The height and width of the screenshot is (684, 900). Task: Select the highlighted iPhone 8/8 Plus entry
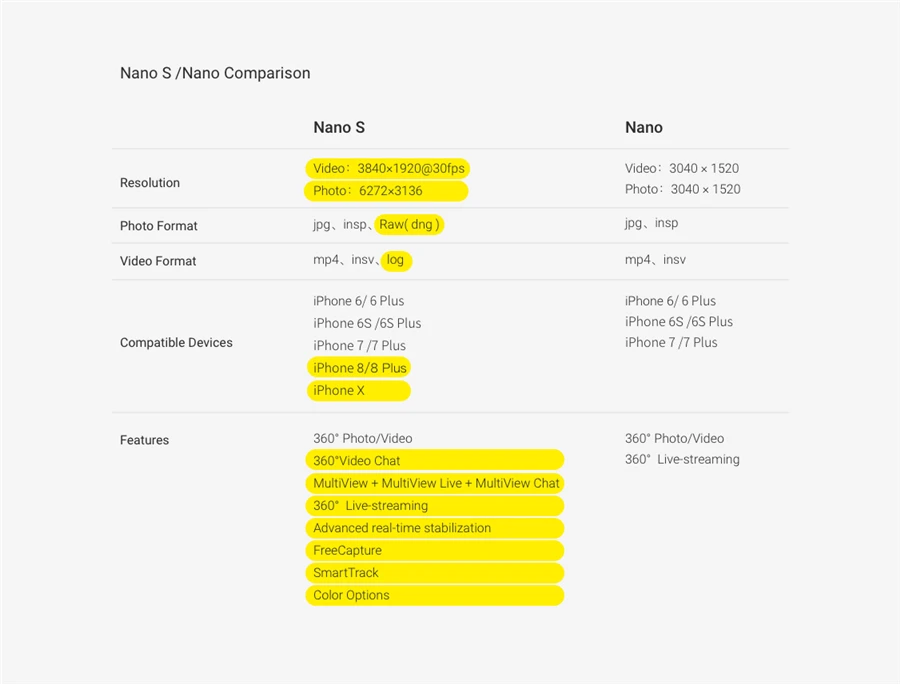[359, 368]
